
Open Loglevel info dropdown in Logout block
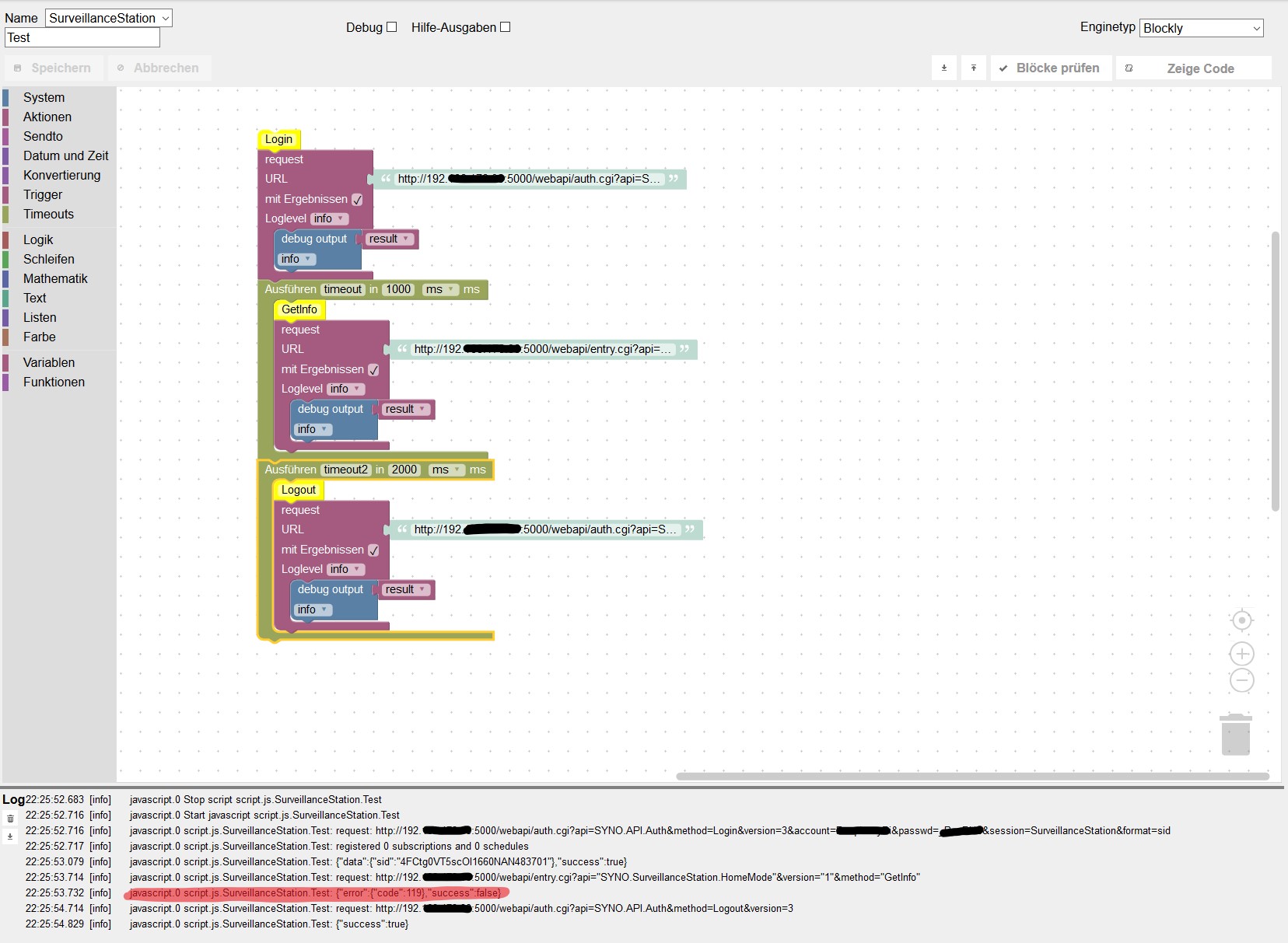click(x=346, y=570)
